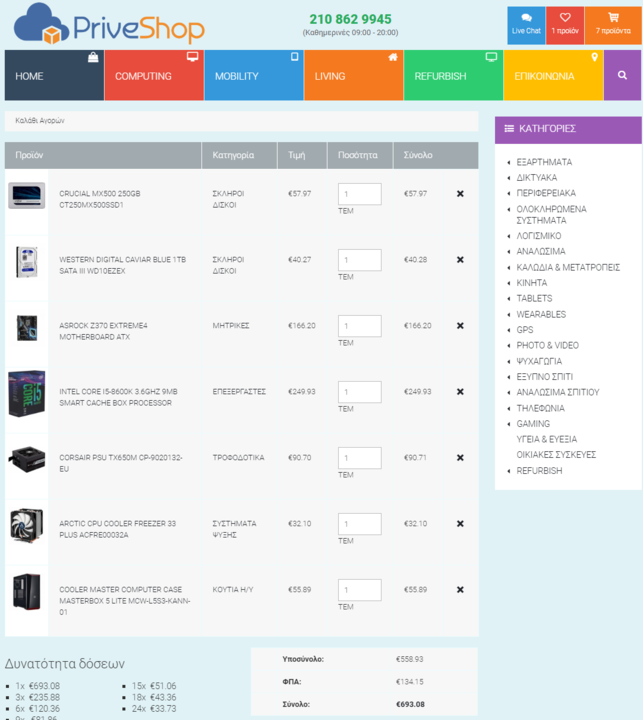
Task: Edit quantity for Intel Core i5-8600K
Action: (x=360, y=392)
